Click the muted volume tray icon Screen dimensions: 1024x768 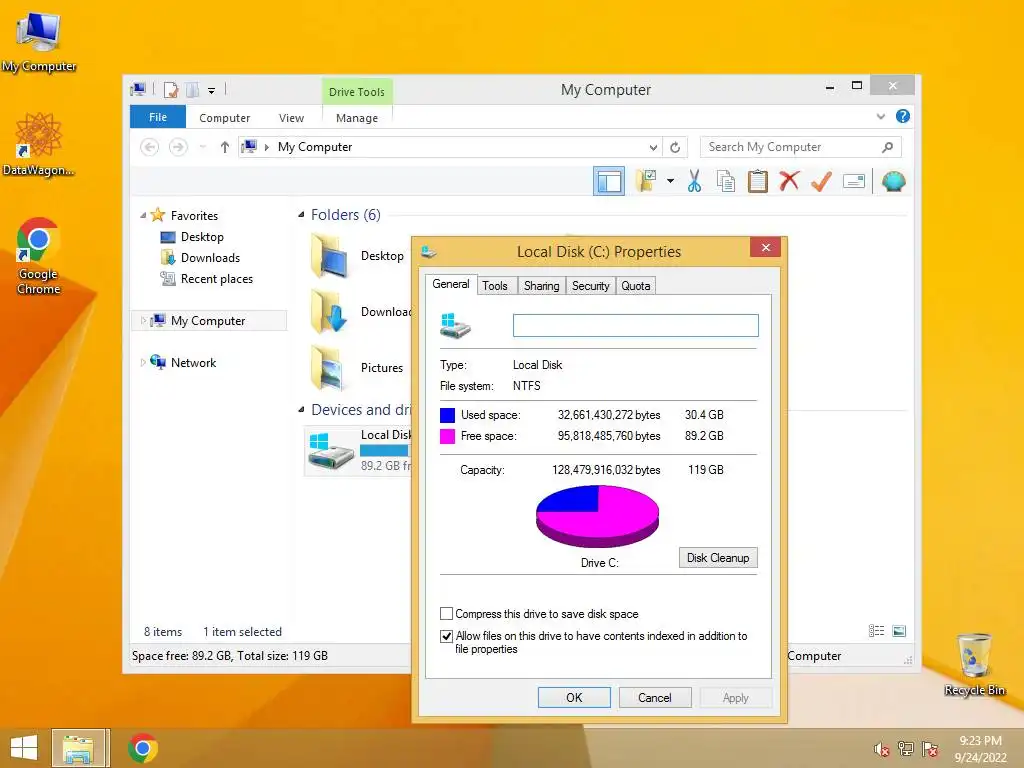pyautogui.click(x=882, y=750)
